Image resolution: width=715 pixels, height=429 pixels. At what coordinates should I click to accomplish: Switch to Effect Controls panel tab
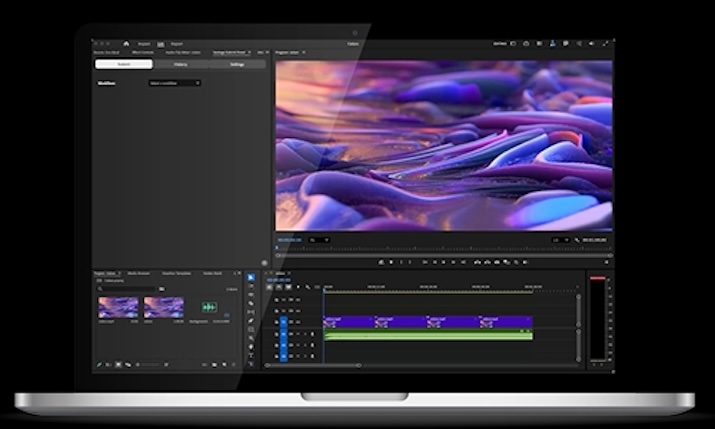(x=143, y=52)
